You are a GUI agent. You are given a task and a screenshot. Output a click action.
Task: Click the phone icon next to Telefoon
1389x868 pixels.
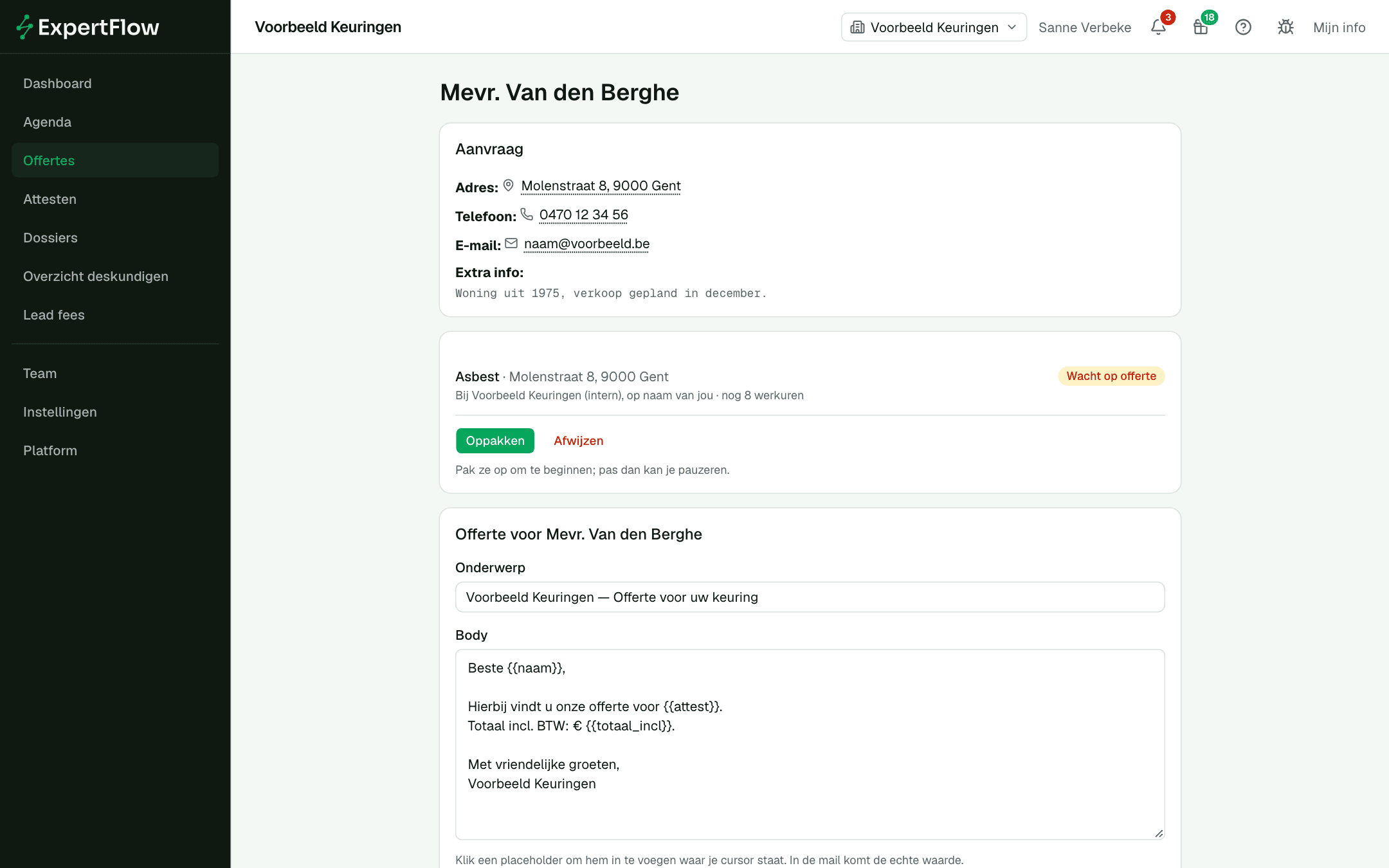pos(527,215)
